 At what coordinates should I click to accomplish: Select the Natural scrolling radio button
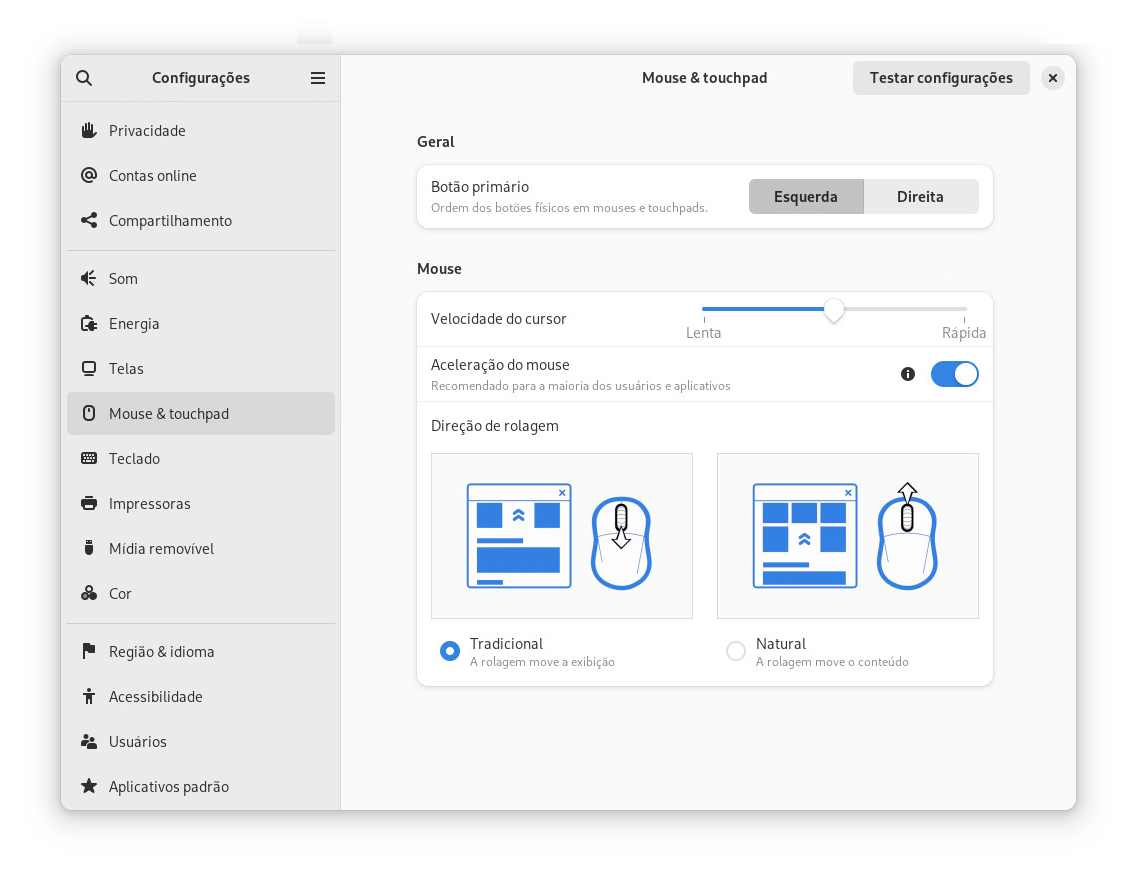735,650
